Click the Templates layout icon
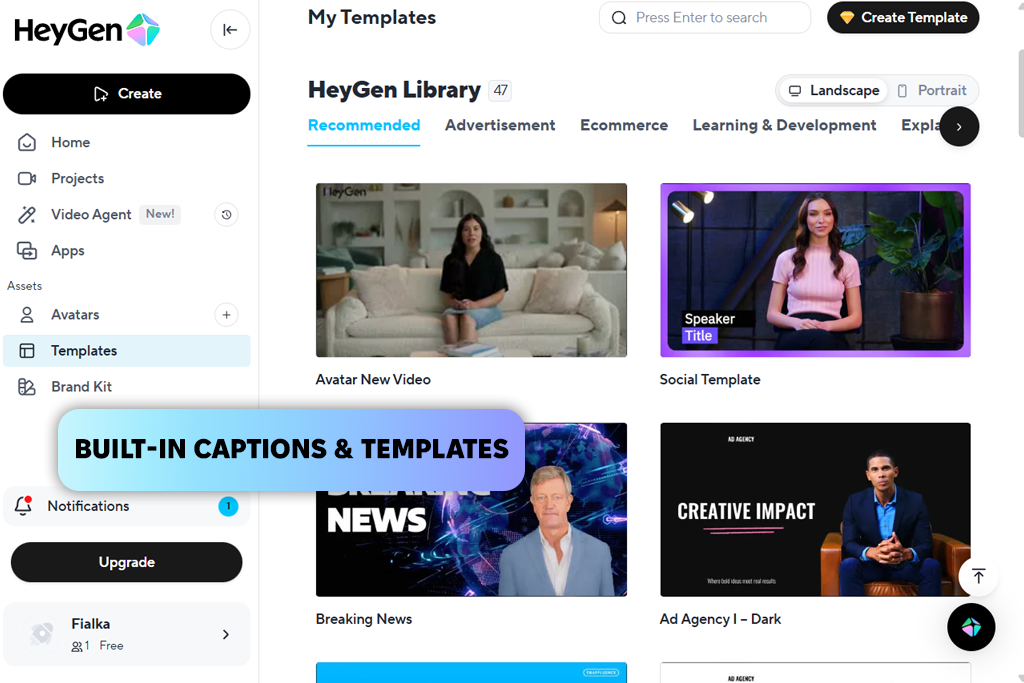This screenshot has height=683, width=1024. 27,351
